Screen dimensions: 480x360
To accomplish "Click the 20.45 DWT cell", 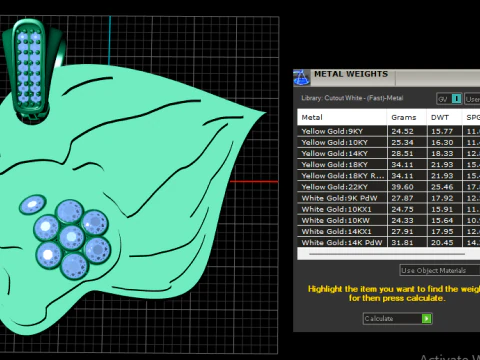I will 444,242.
